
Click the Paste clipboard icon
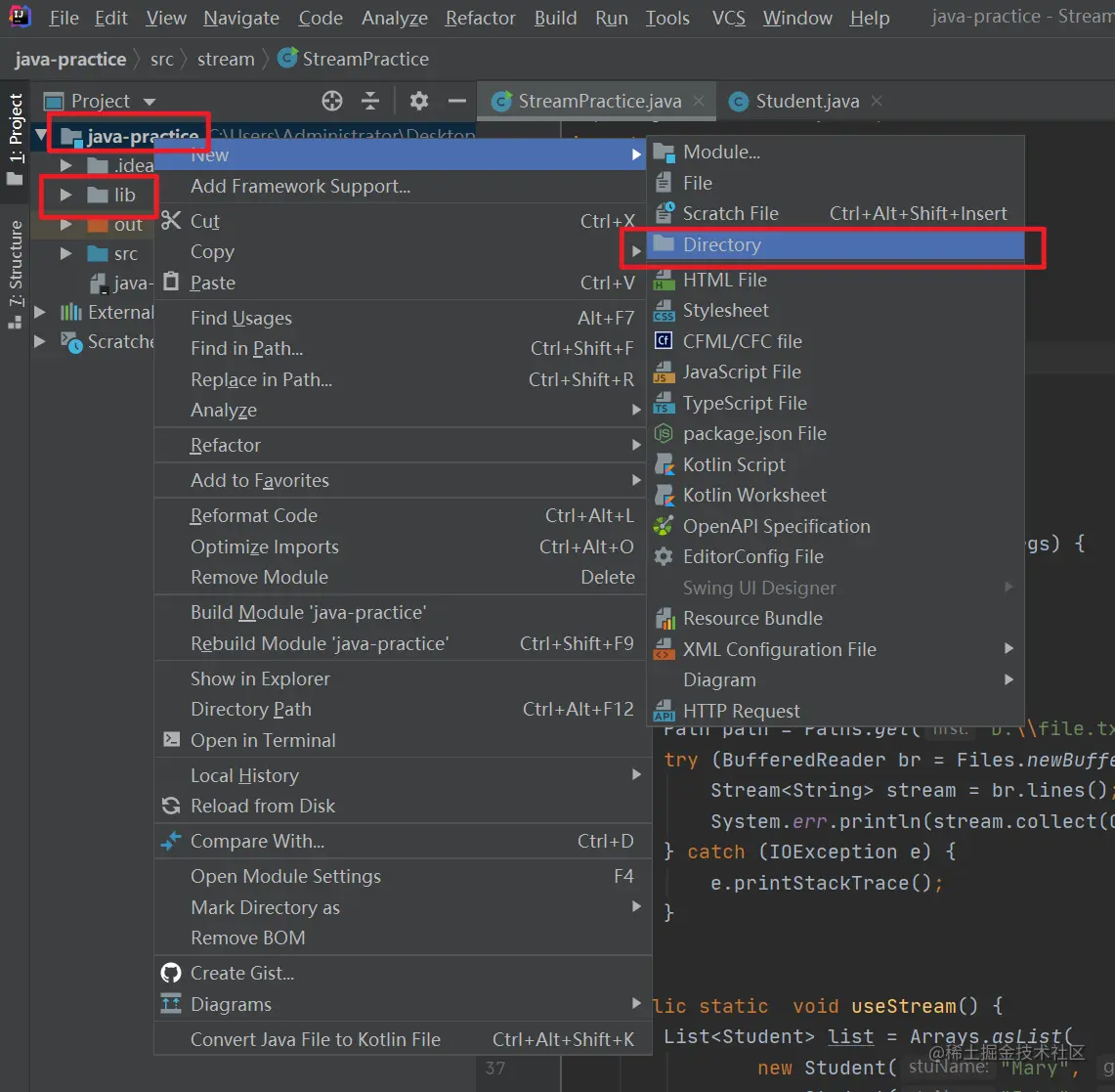pyautogui.click(x=171, y=283)
